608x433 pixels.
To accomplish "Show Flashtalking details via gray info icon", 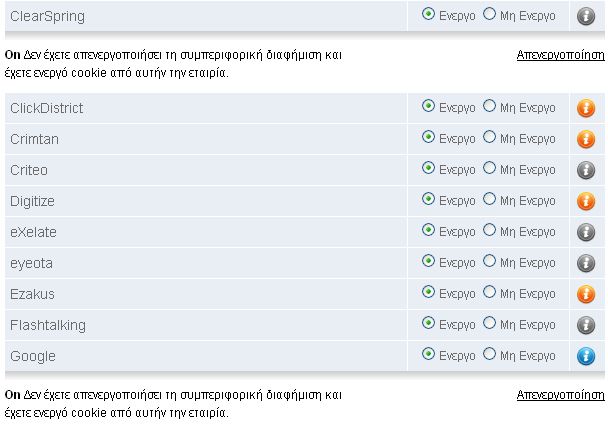I will (x=586, y=325).
